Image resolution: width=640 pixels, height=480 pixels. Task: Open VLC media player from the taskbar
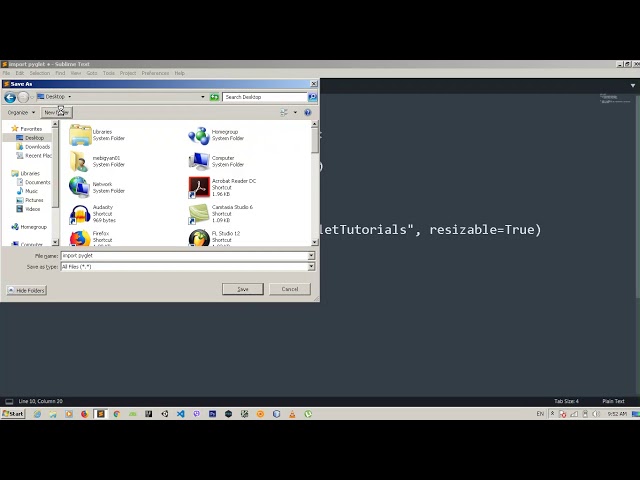(292, 414)
